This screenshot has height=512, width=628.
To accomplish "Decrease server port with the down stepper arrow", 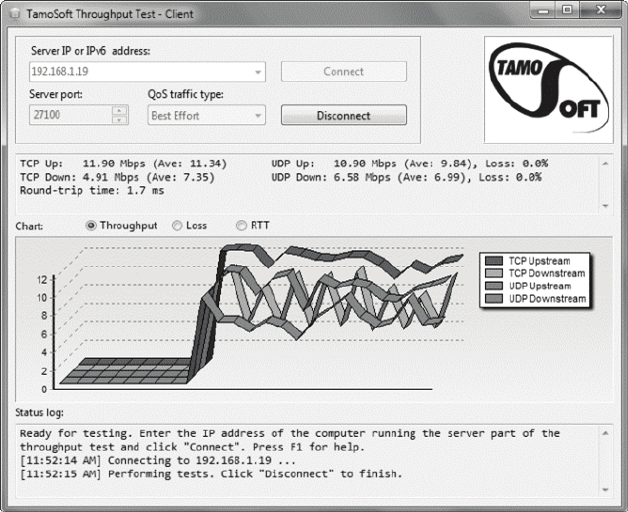I will (x=119, y=120).
